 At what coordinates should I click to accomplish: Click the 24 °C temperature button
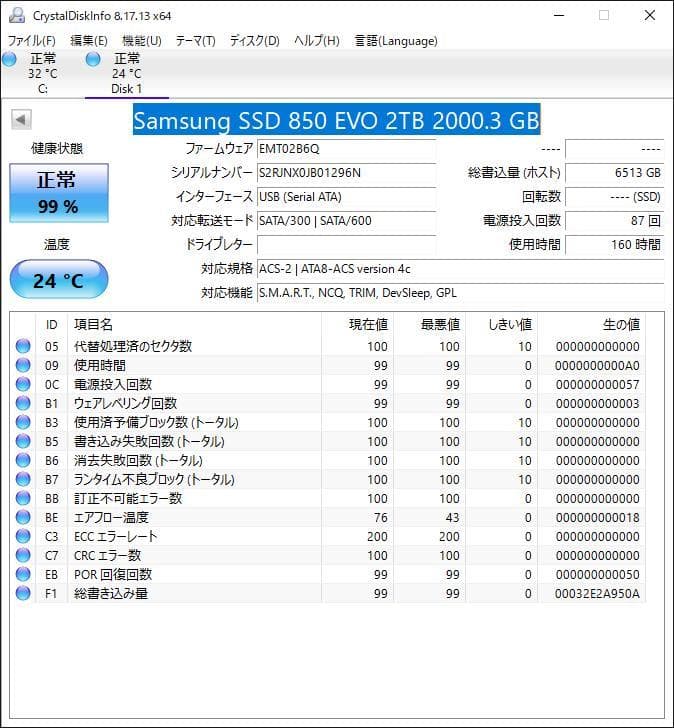pos(58,280)
